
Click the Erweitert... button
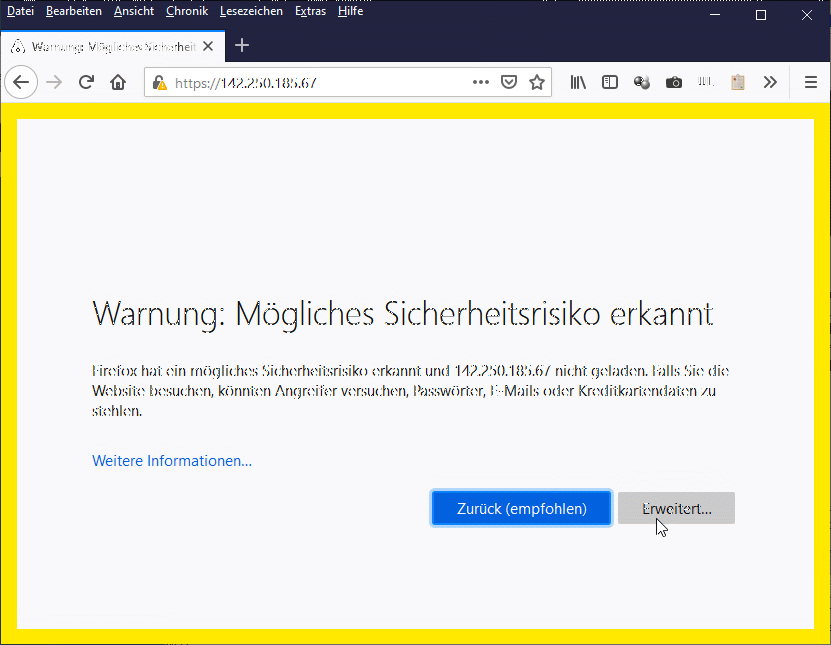(x=676, y=508)
